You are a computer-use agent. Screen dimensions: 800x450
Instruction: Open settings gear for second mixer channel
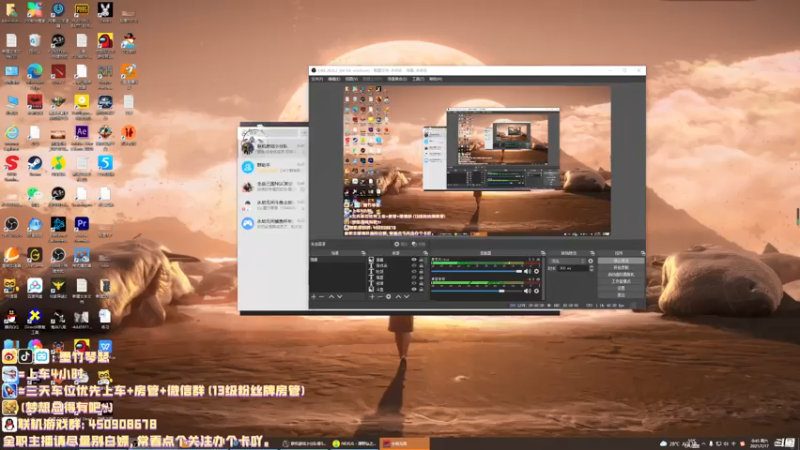point(536,291)
